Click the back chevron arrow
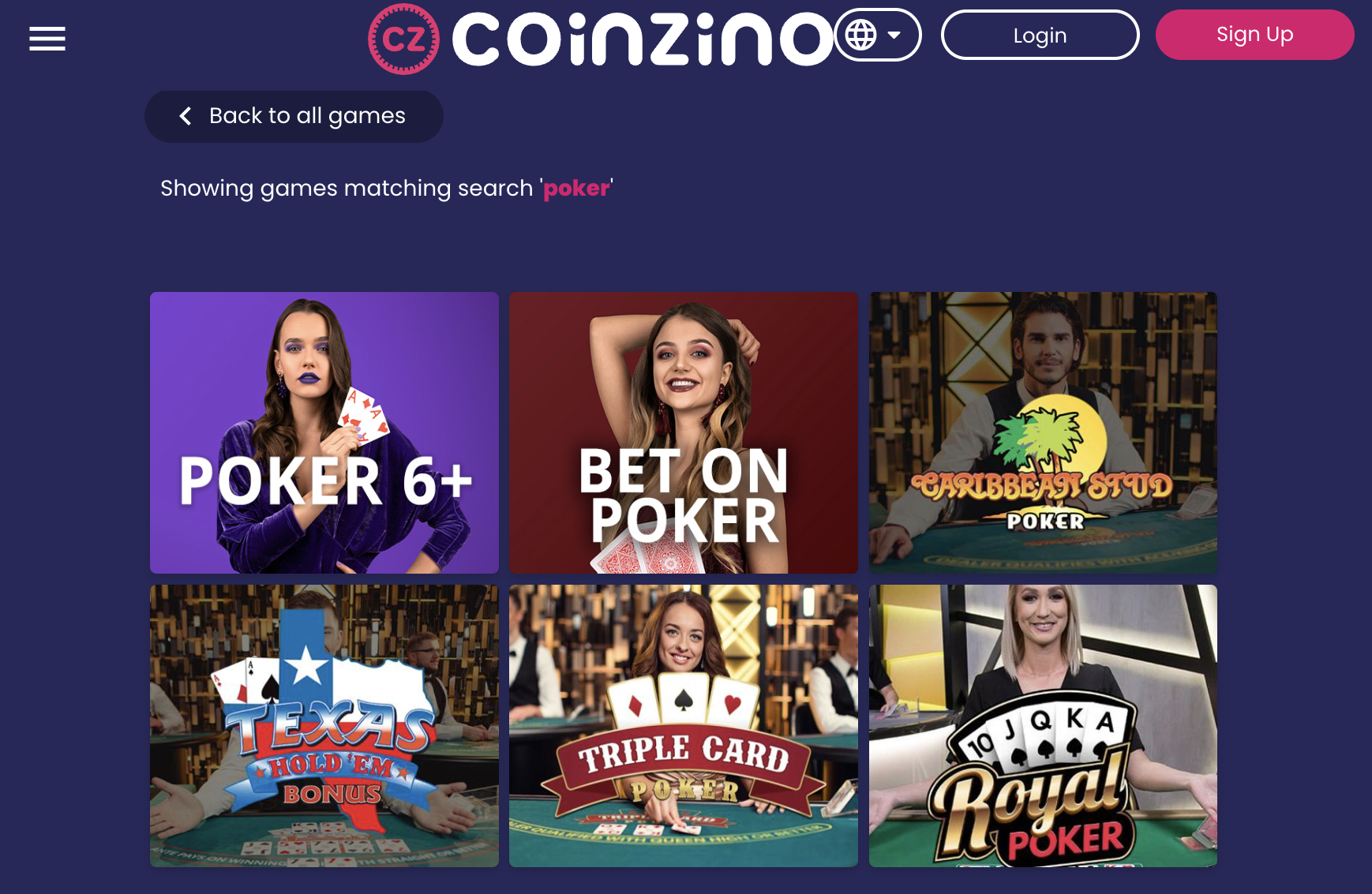1372x894 pixels. (186, 116)
